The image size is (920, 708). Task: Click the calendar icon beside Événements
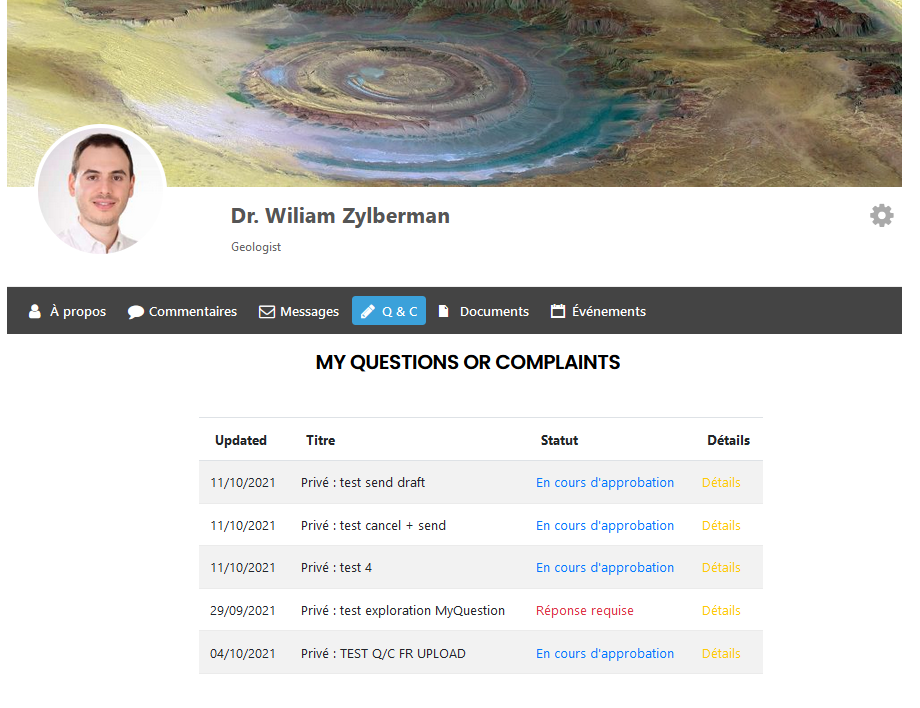pyautogui.click(x=557, y=311)
